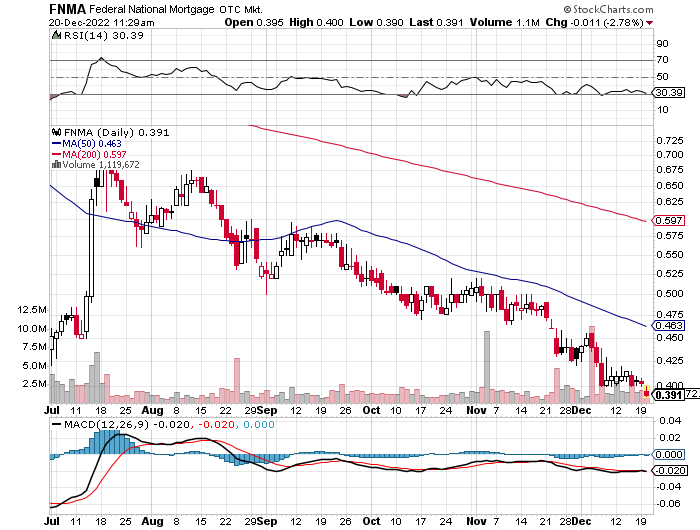The height and width of the screenshot is (530, 700).
Task: Click the red MA(200) legend line marker
Action: pyautogui.click(x=56, y=154)
